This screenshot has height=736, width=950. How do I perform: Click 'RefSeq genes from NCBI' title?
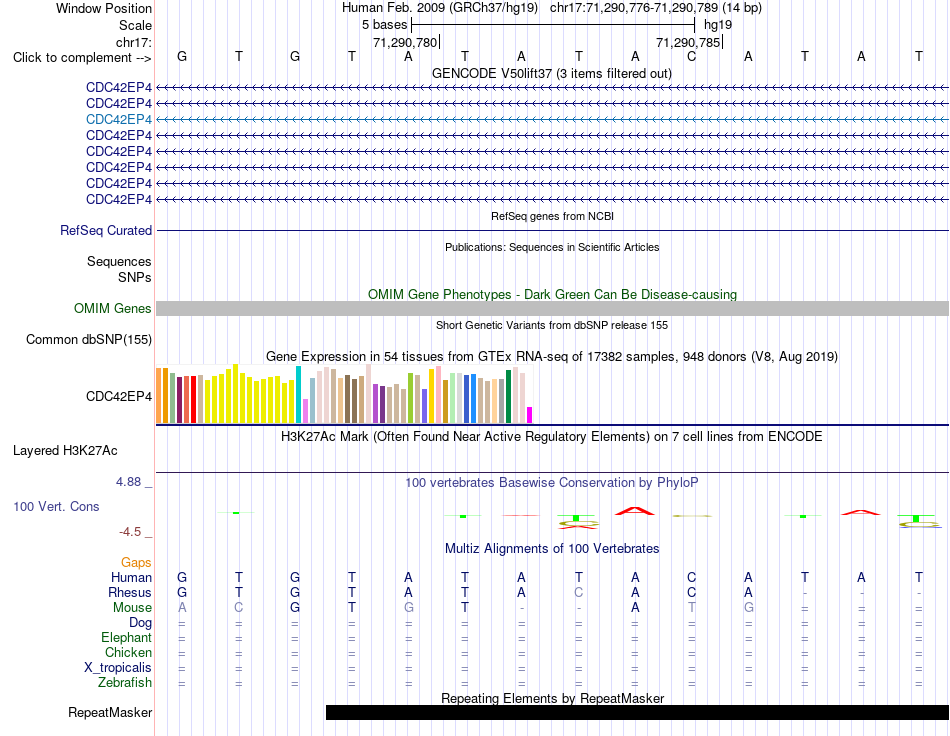pyautogui.click(x=553, y=216)
